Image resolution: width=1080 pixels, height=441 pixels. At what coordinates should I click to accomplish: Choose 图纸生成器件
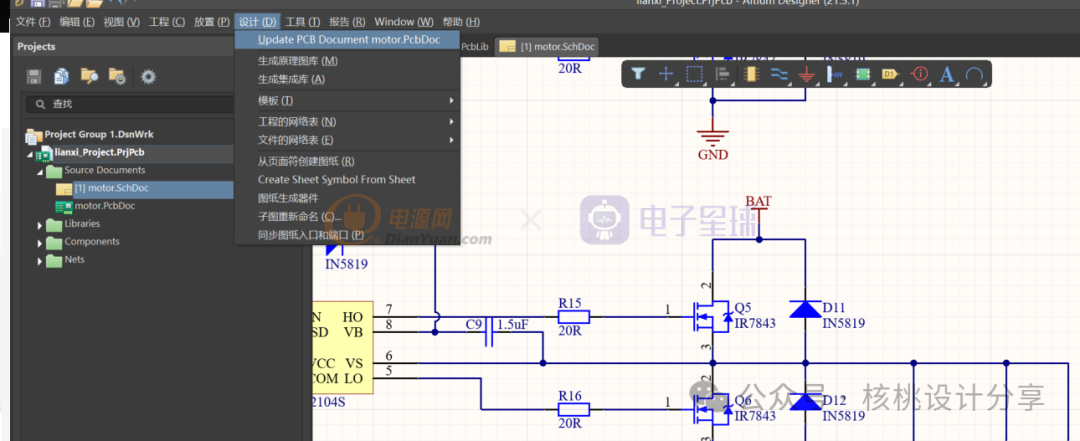(347, 198)
